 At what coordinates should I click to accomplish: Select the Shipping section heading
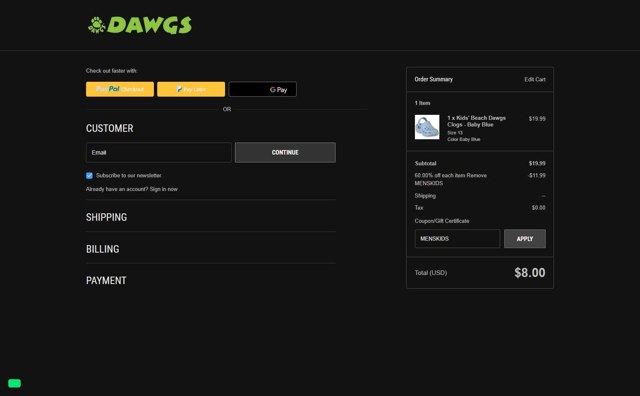(106, 217)
